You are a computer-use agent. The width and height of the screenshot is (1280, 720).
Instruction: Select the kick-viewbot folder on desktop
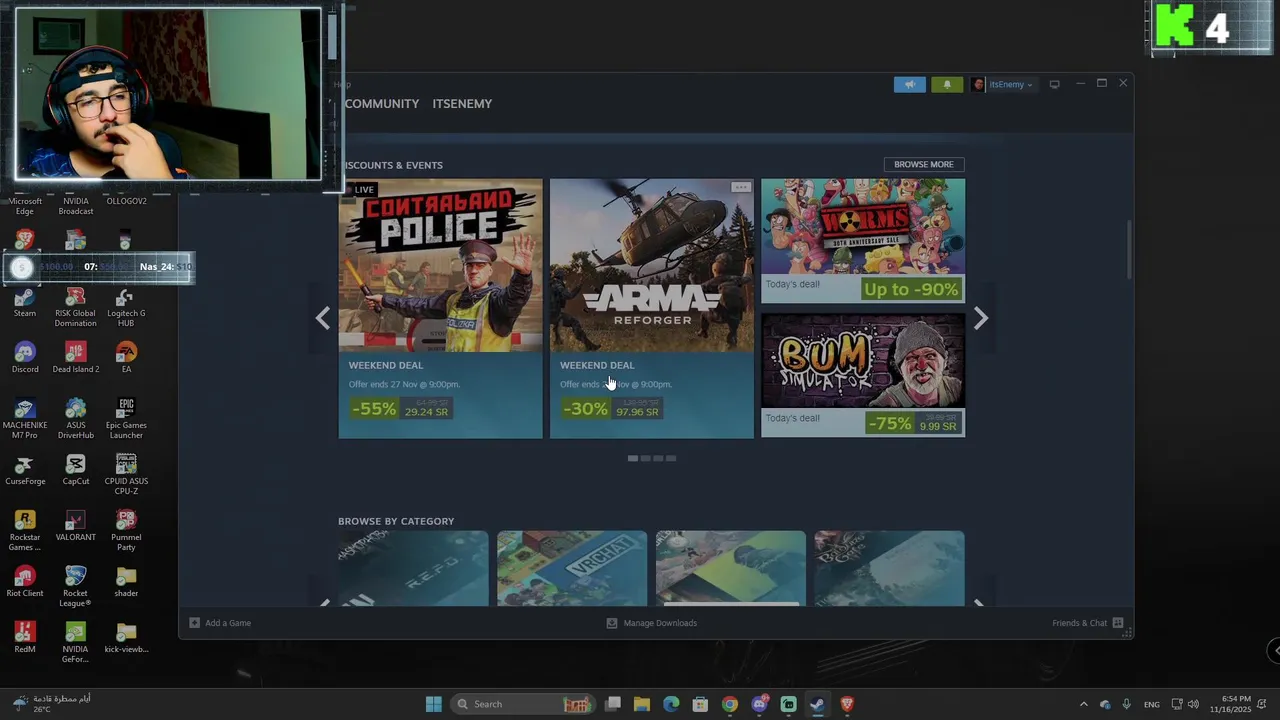[x=125, y=638]
